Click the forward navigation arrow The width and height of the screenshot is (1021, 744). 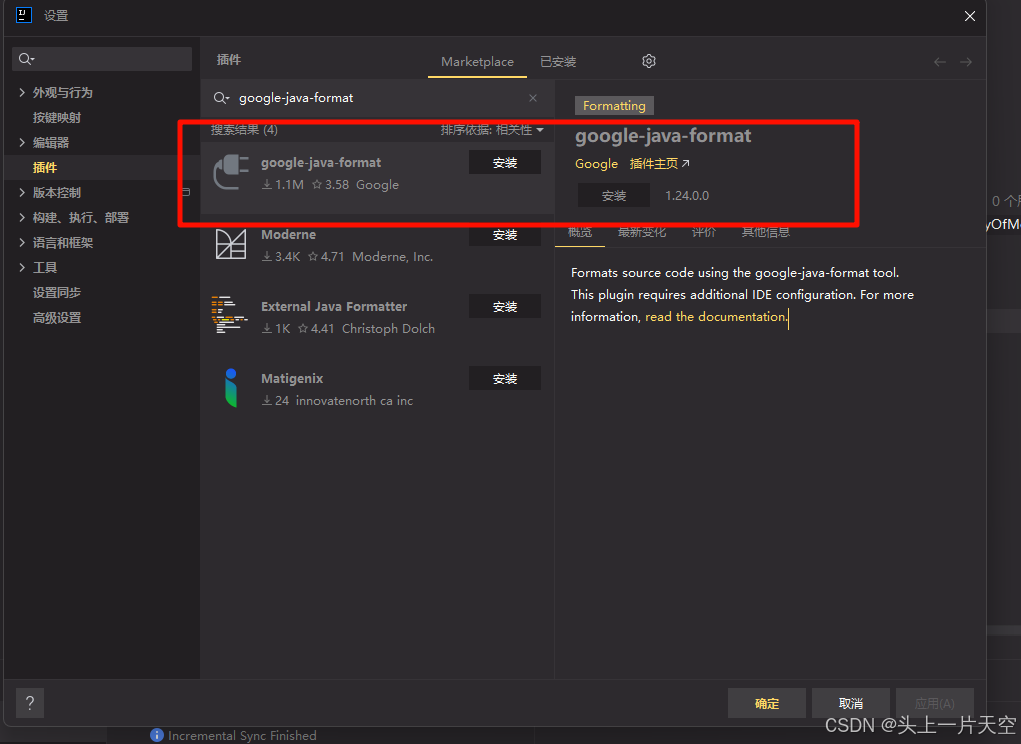pos(966,62)
